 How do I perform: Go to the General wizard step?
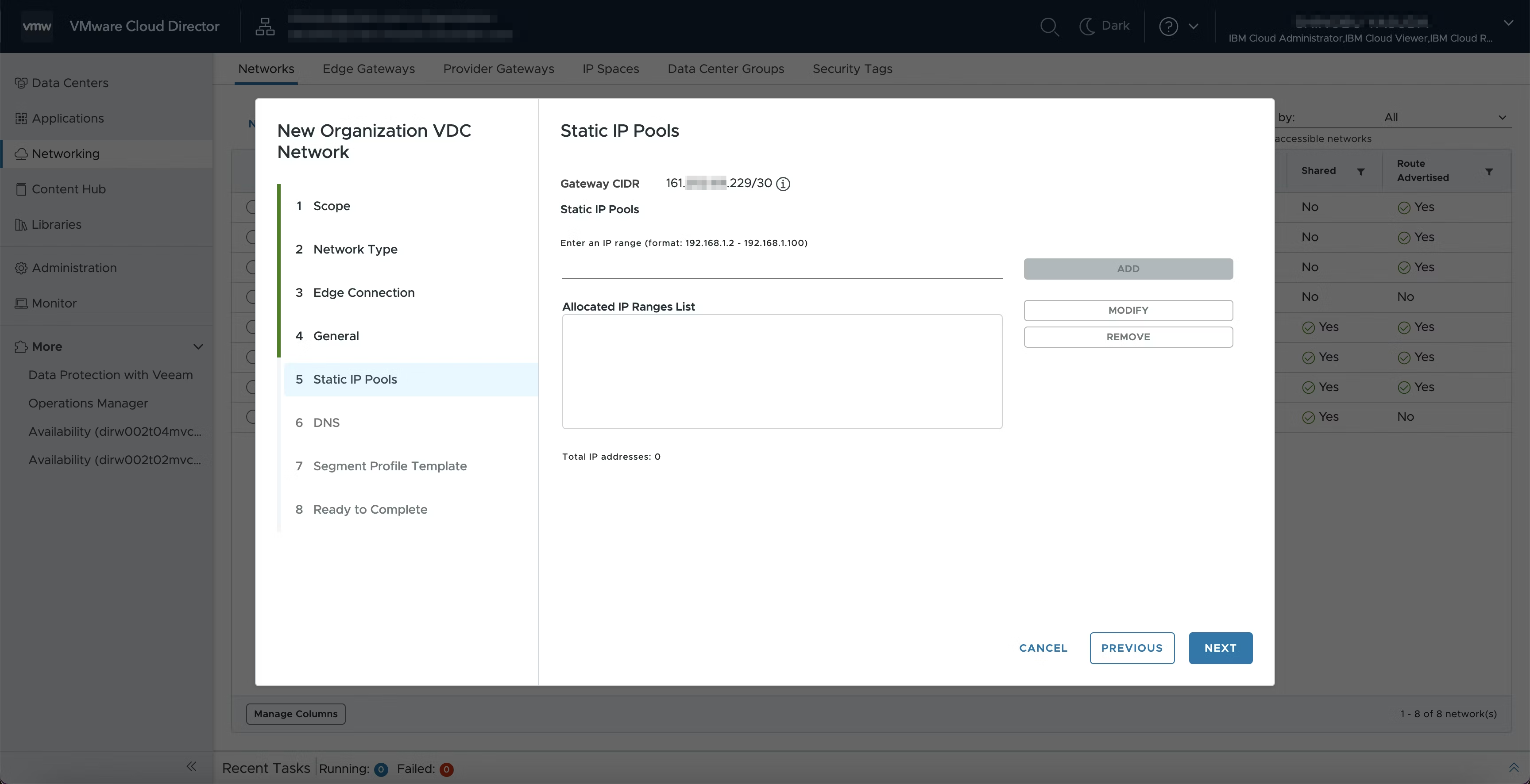pyautogui.click(x=336, y=336)
